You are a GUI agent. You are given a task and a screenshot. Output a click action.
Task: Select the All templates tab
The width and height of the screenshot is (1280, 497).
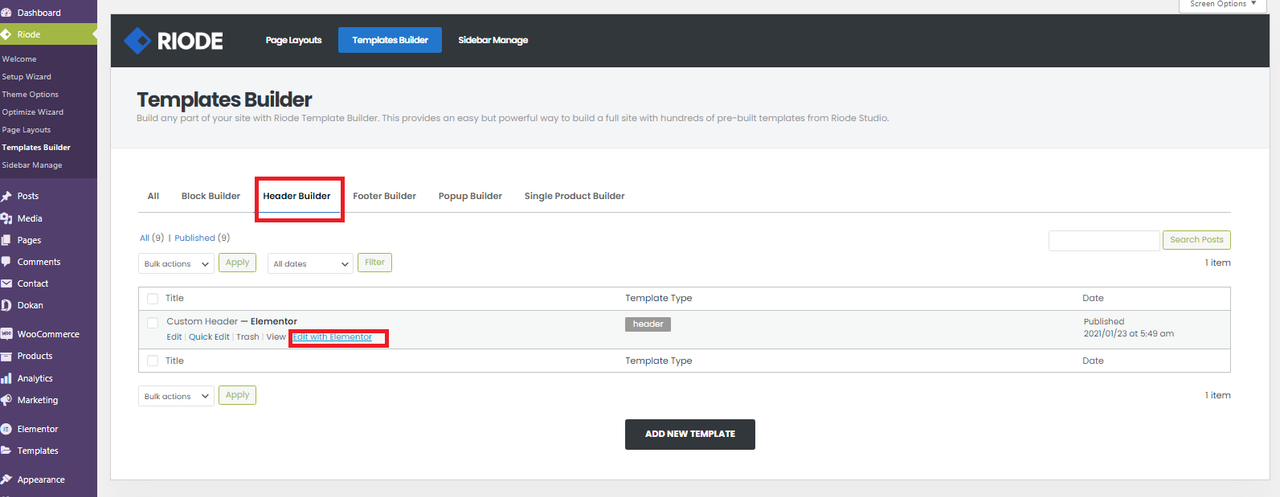click(x=153, y=196)
